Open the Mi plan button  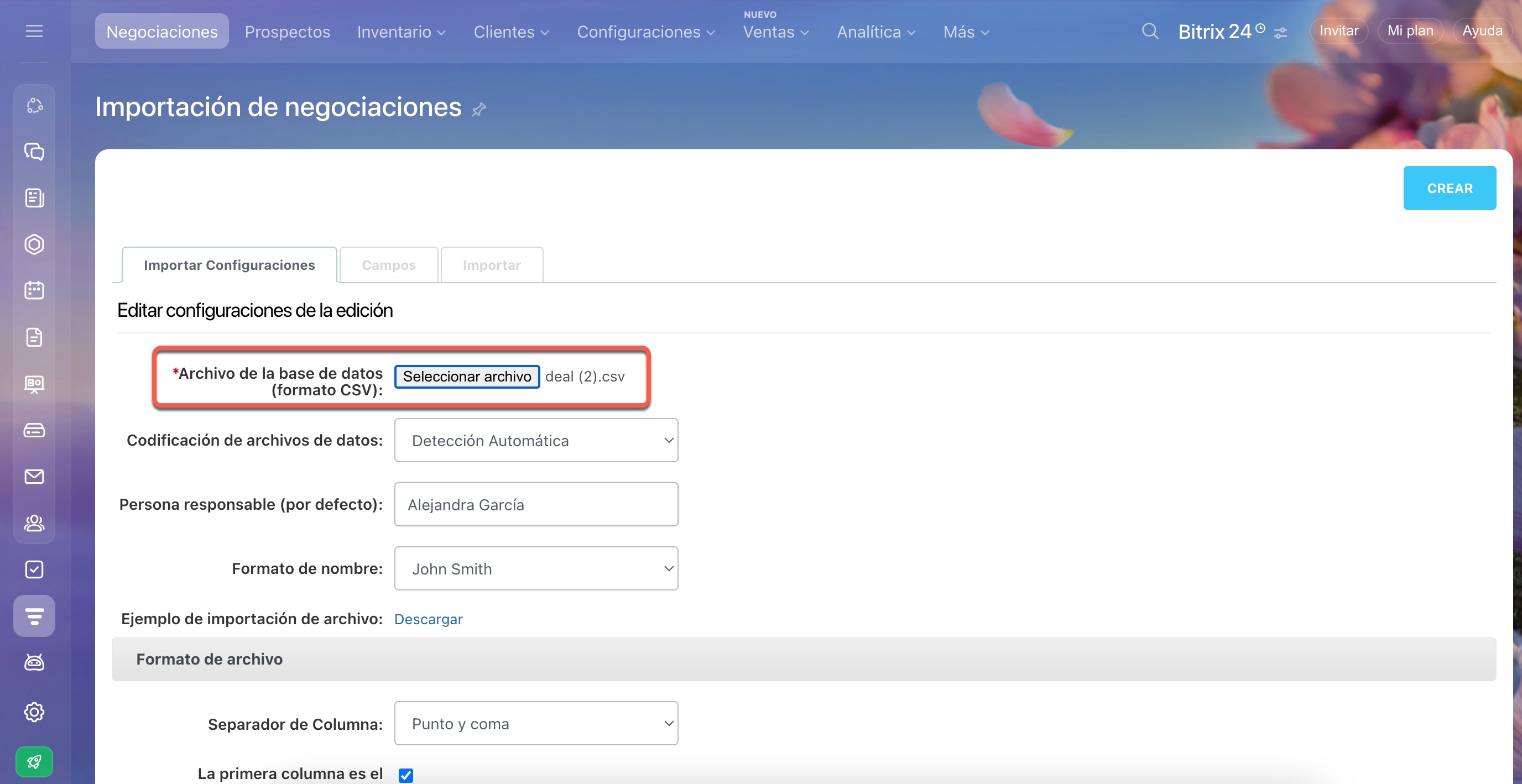point(1410,31)
